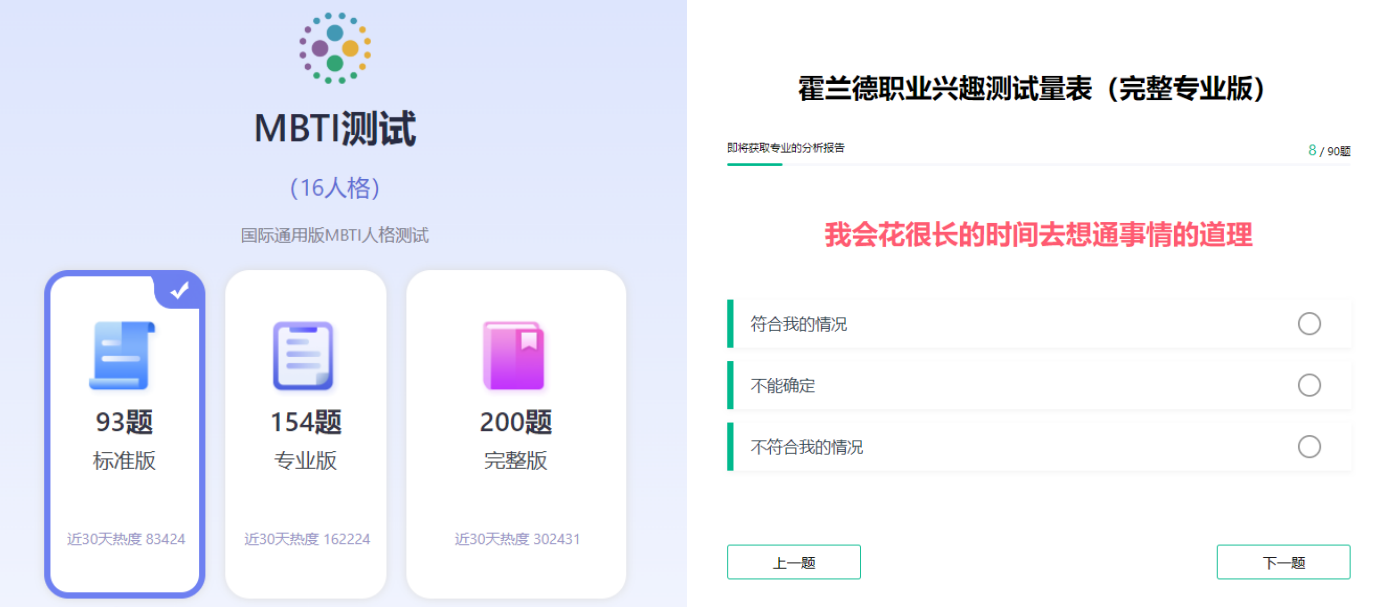Select the 93题 标准版 card
Image resolution: width=1396 pixels, height=607 pixels.
(125, 434)
